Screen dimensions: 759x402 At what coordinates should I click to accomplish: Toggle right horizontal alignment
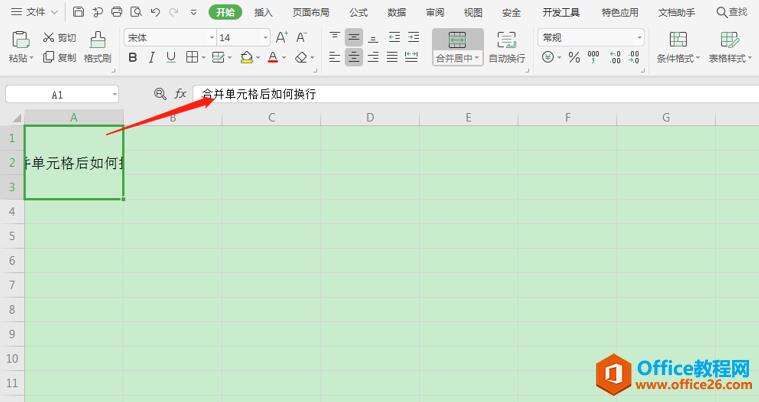pyautogui.click(x=373, y=58)
